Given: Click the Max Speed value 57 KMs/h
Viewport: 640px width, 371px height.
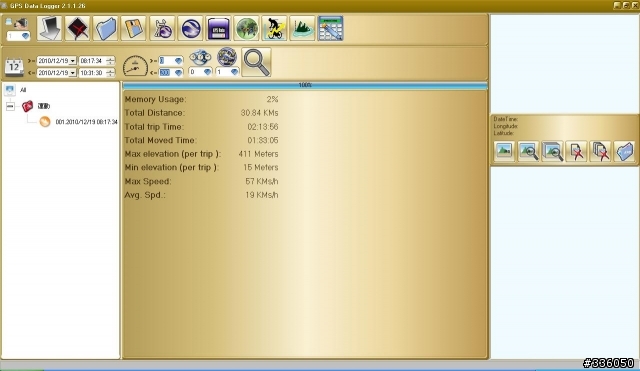Looking at the screenshot, I should click(x=262, y=182).
